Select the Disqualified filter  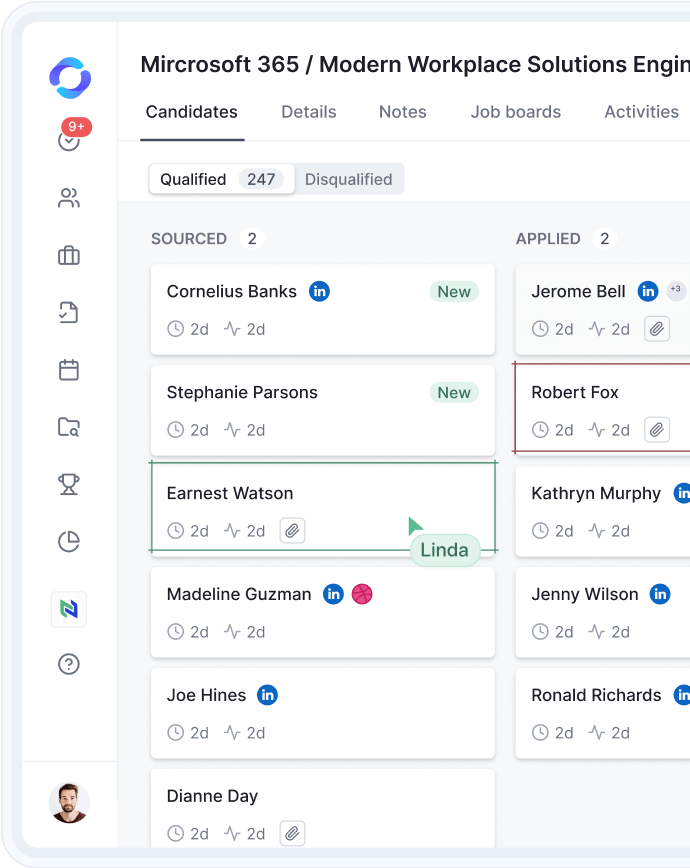[349, 179]
